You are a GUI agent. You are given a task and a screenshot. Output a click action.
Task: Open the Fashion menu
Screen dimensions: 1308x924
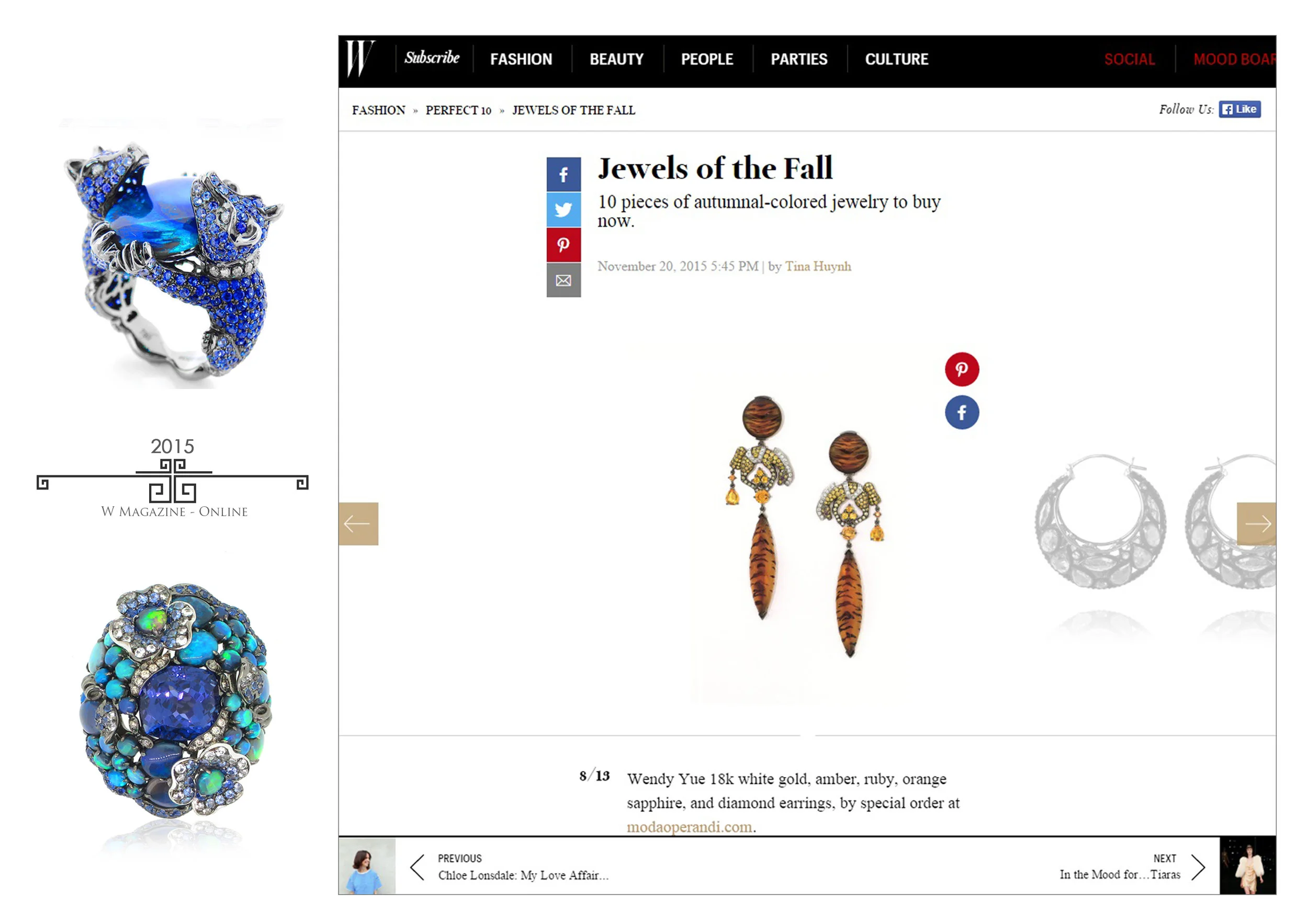pyautogui.click(x=521, y=59)
